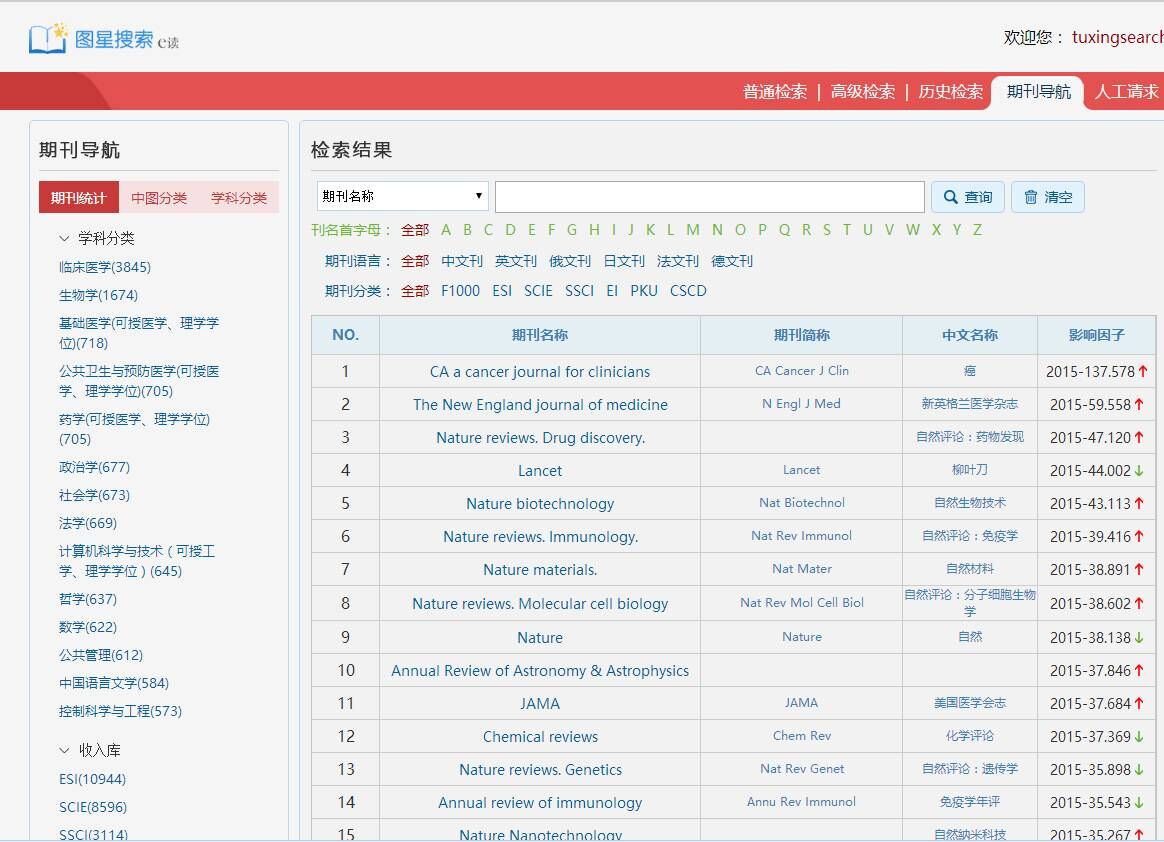
Task: Filter journals by initial letter N
Action: pos(717,230)
